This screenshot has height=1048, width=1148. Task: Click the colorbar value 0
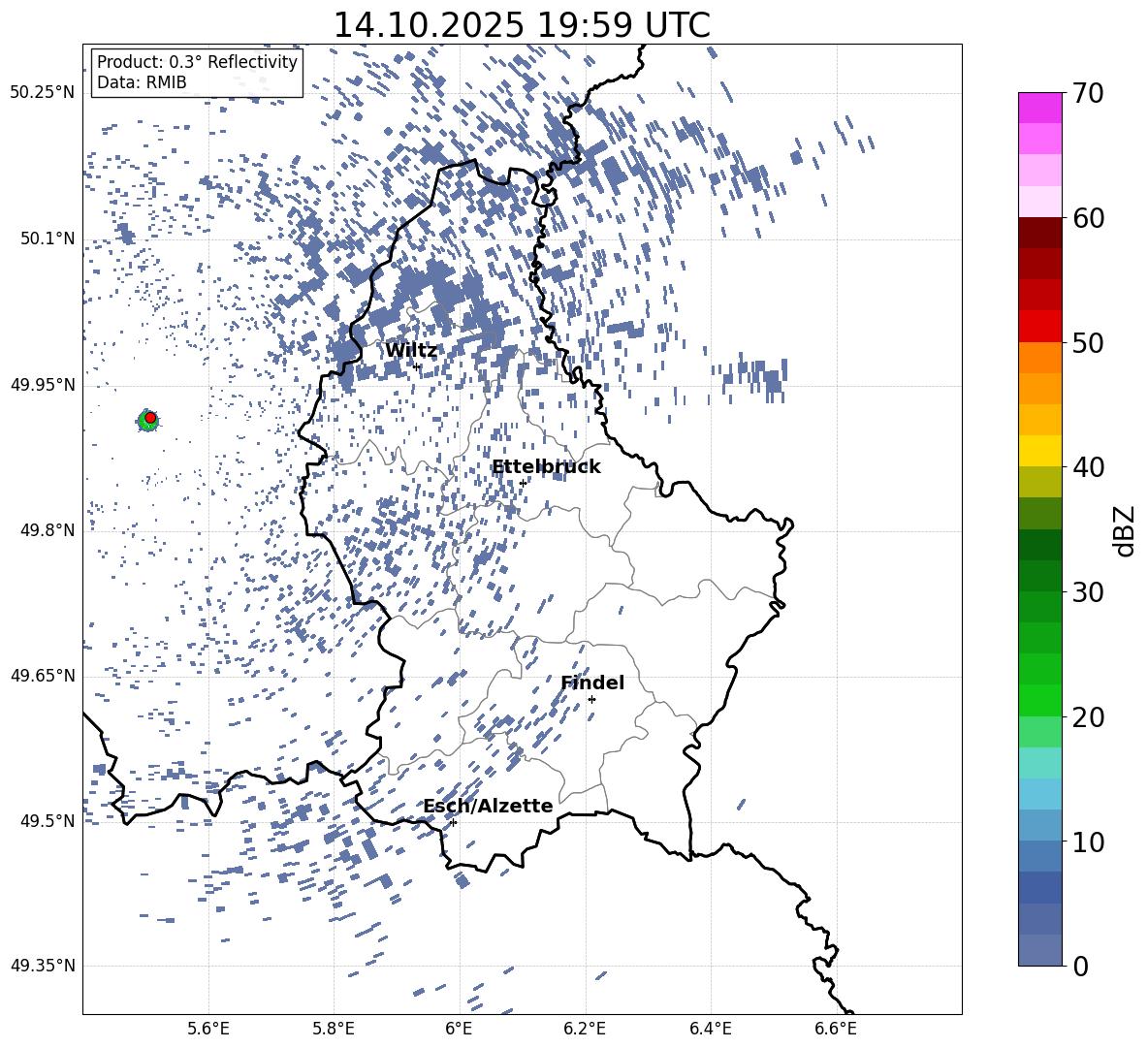click(x=1080, y=966)
